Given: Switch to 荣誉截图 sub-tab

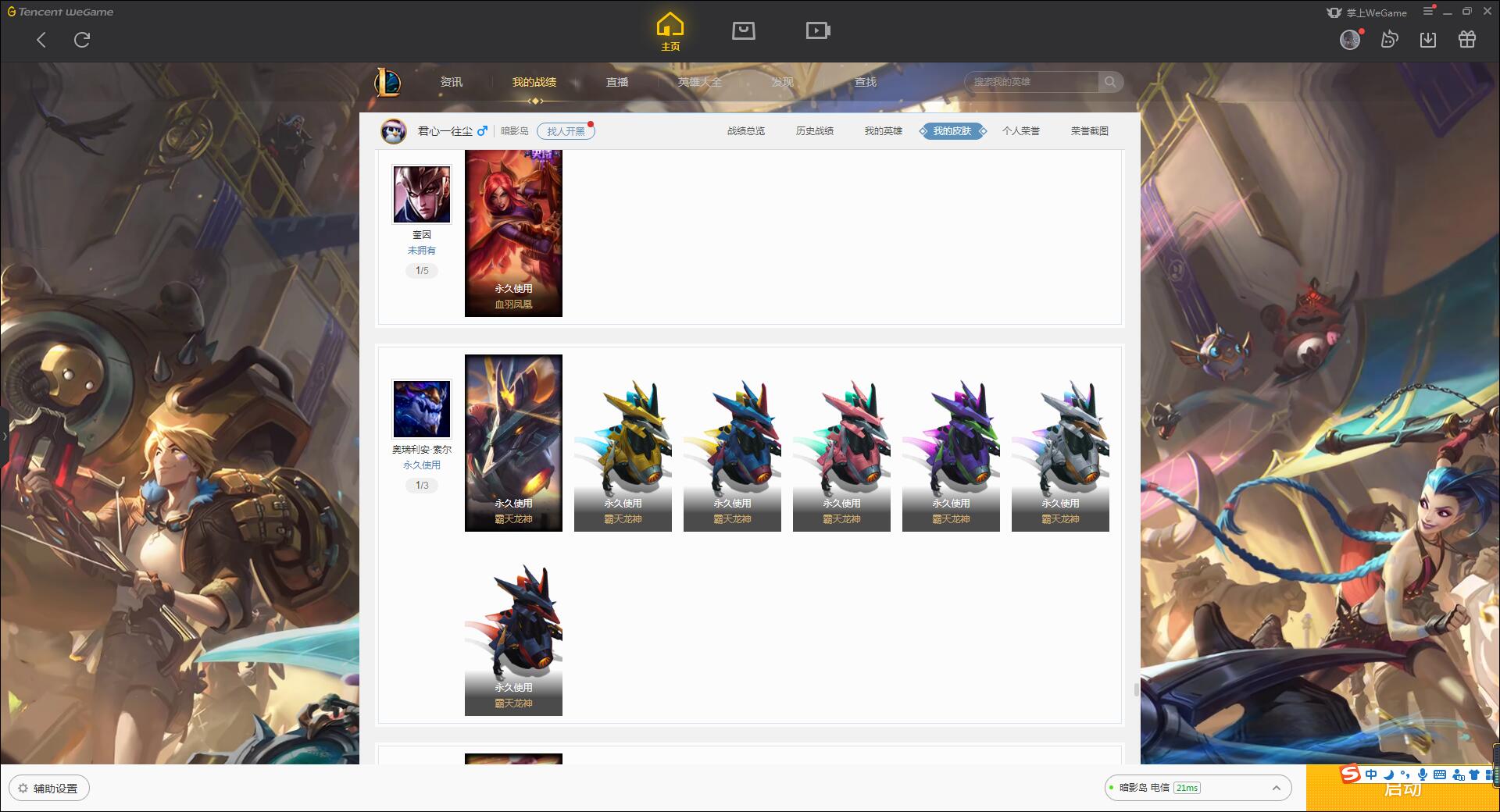Looking at the screenshot, I should [1090, 131].
